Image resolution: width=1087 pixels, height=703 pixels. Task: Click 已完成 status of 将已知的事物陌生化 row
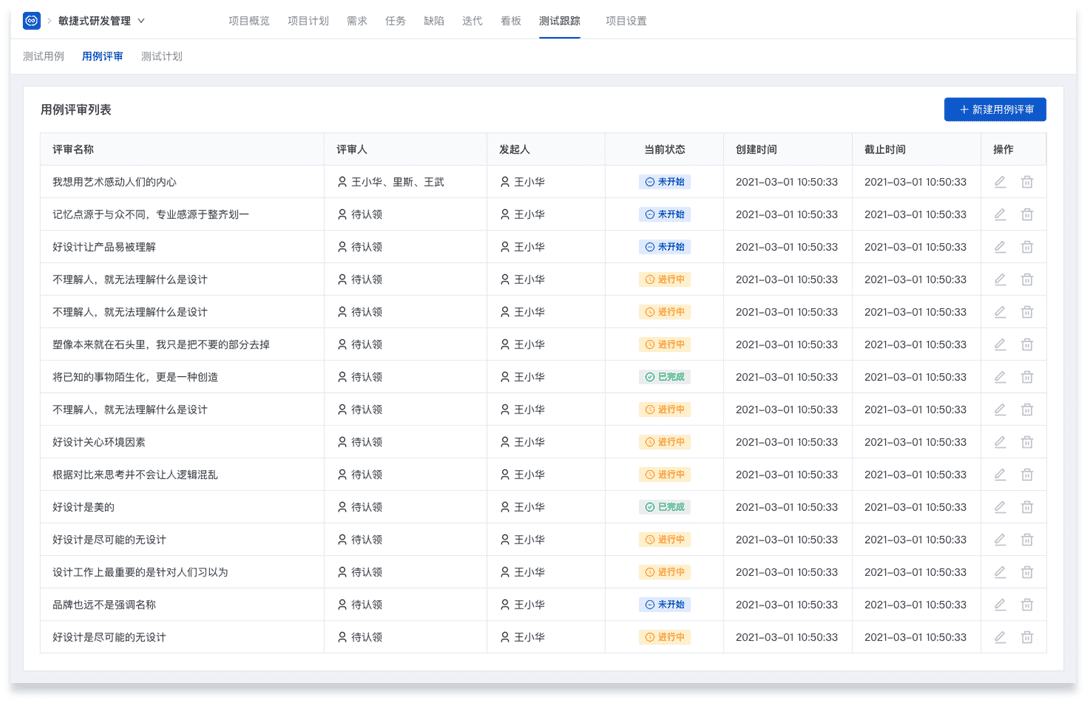(664, 377)
